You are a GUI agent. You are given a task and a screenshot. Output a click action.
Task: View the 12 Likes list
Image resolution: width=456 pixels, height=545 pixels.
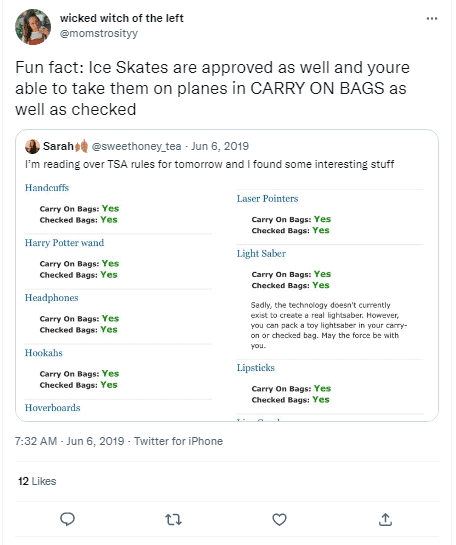37,481
